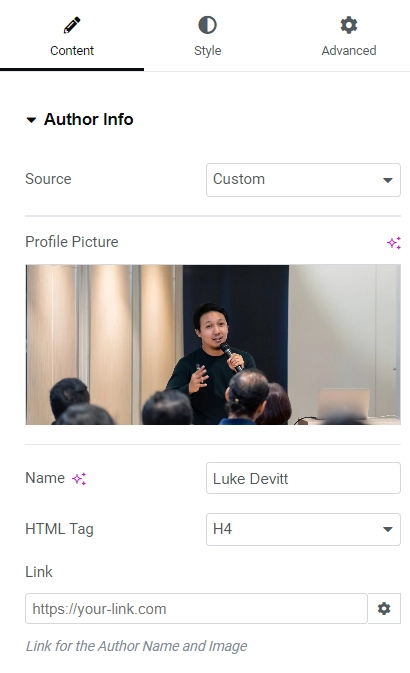Collapse the Author Info section arrow
Screen dimensions: 410x673
pyautogui.click(x=31, y=120)
